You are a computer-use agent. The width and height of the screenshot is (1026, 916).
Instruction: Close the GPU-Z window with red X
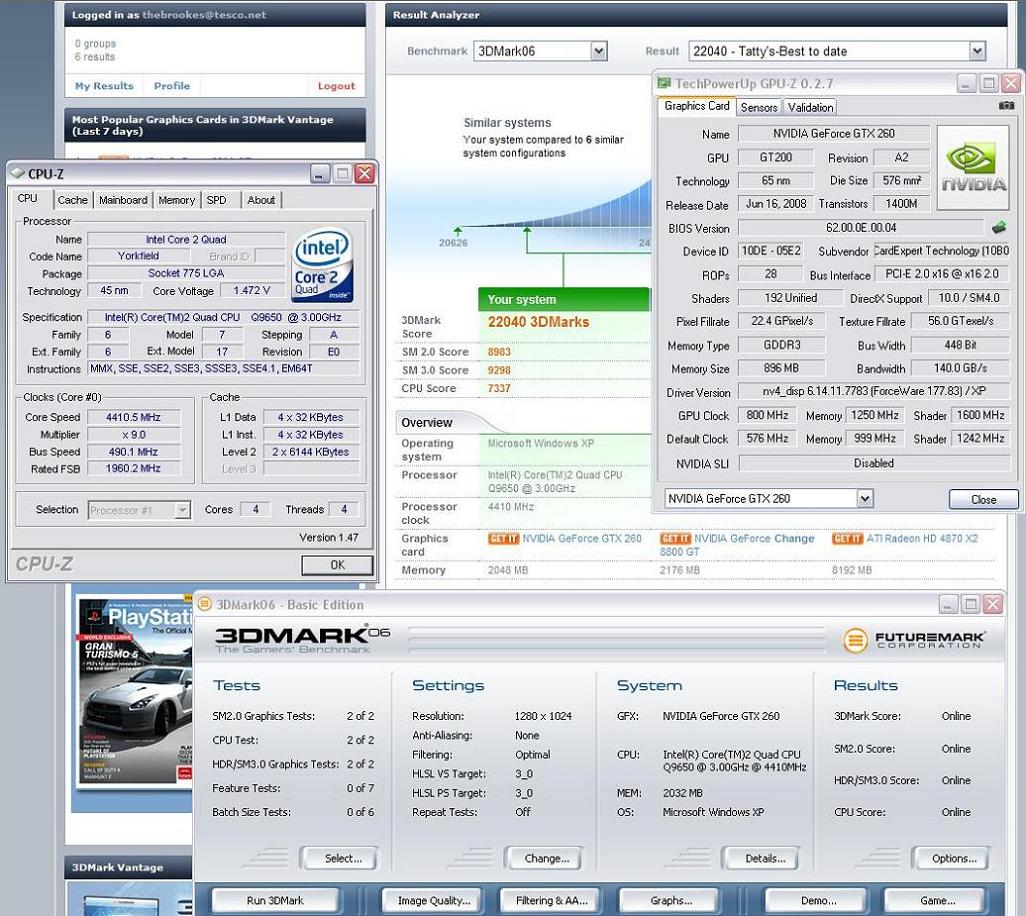(x=1011, y=83)
